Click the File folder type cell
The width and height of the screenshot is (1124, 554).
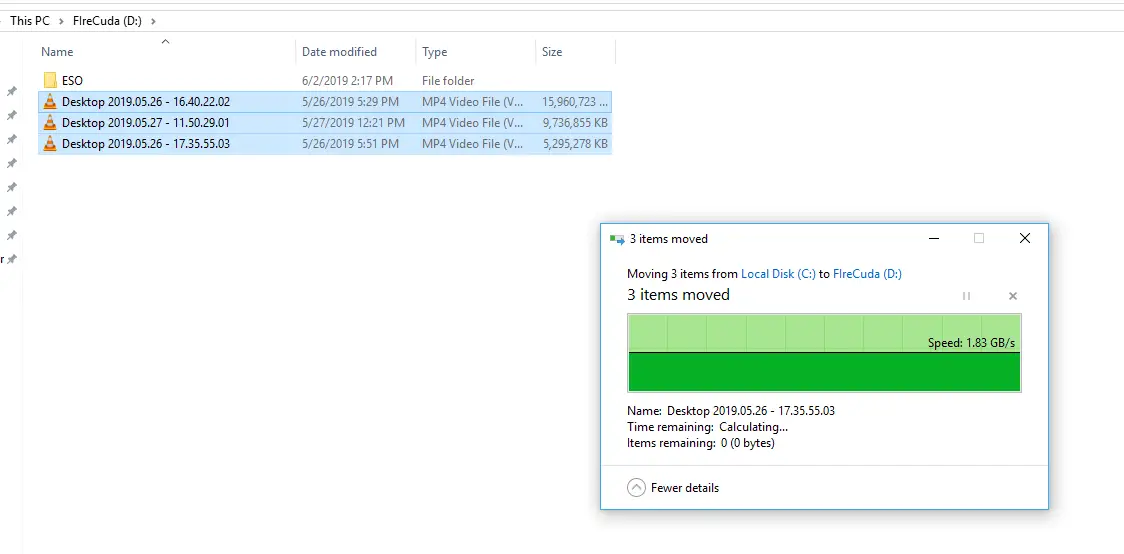point(448,81)
